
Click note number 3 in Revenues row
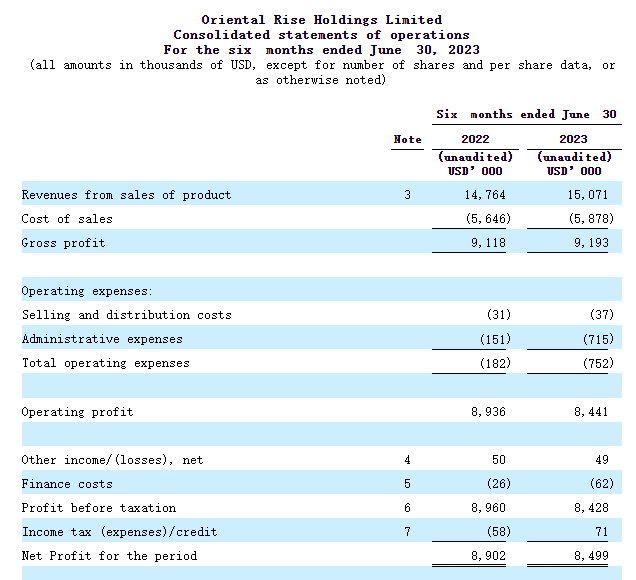point(407,195)
